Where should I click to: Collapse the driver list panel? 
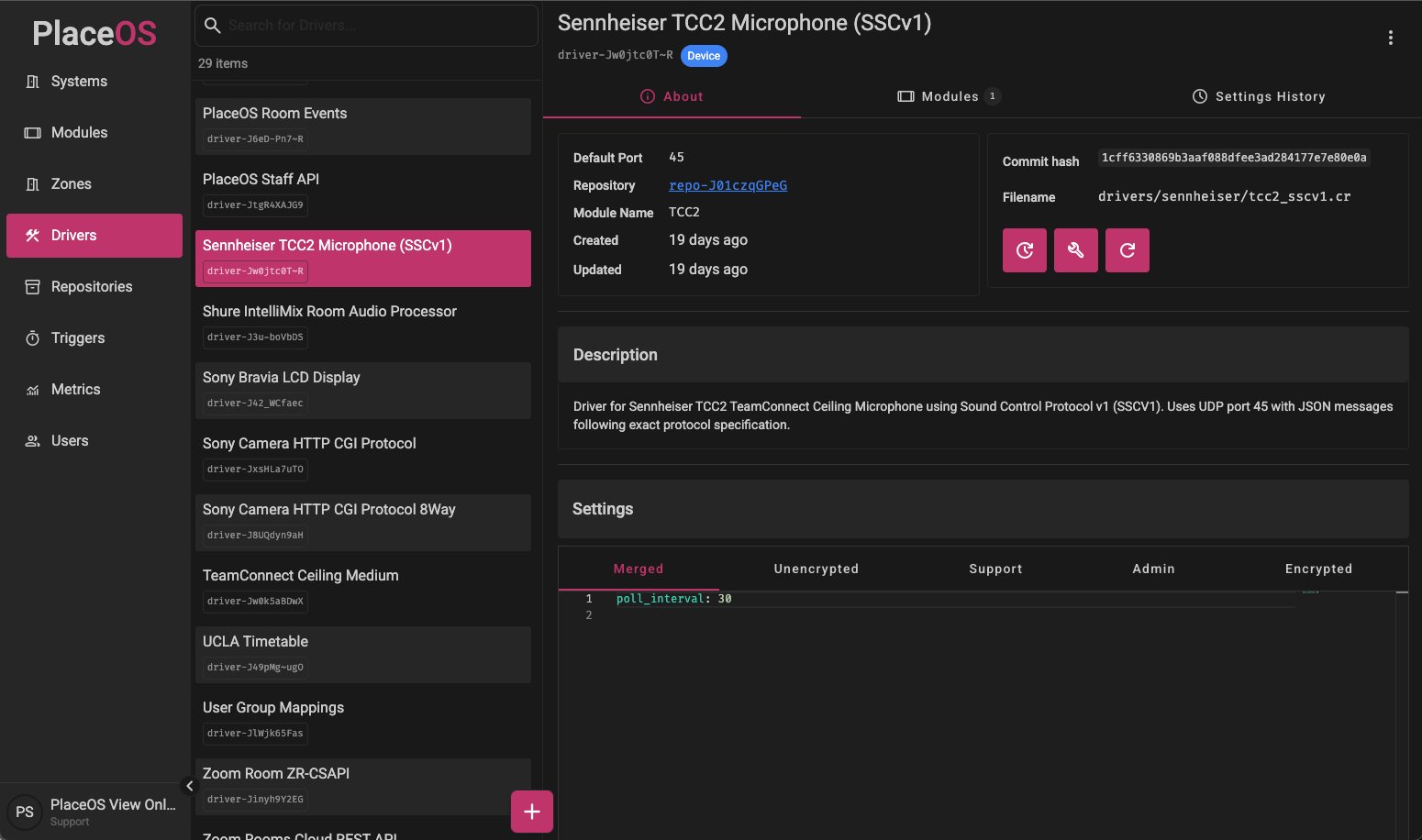click(x=190, y=785)
